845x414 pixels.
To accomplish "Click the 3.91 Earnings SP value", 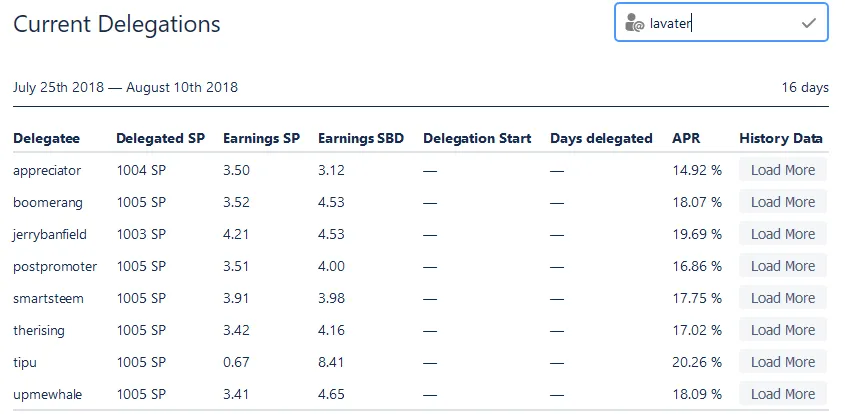I will pos(236,298).
